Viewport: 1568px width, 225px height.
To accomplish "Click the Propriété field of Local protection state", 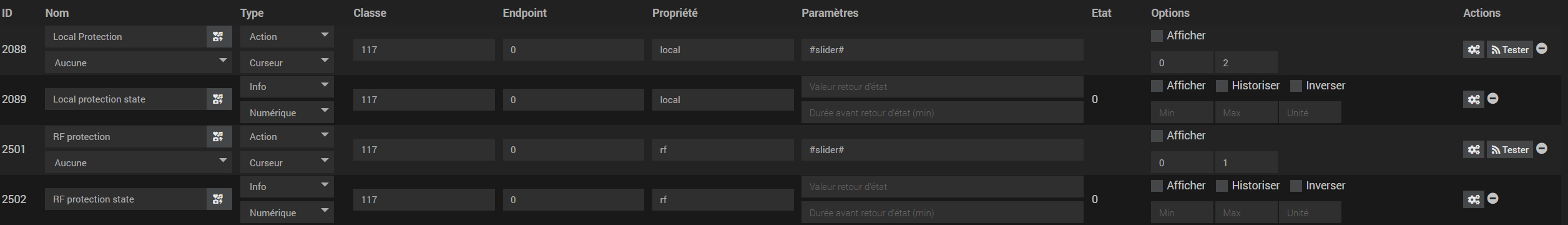I will 723,100.
